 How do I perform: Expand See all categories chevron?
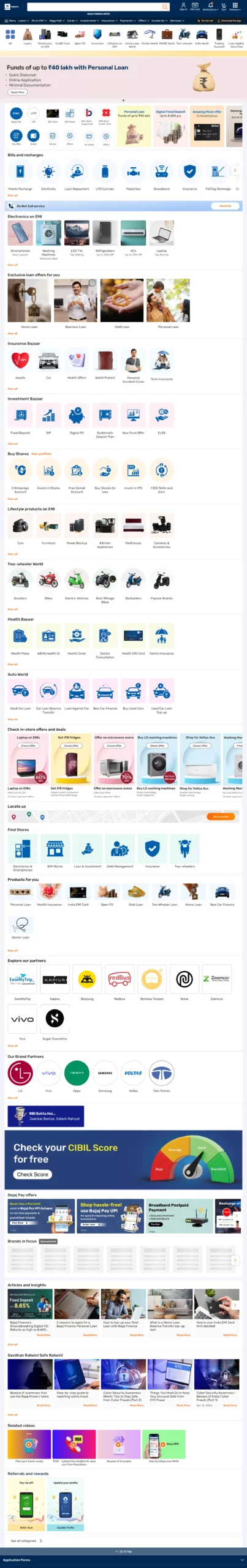[x=40, y=1540]
